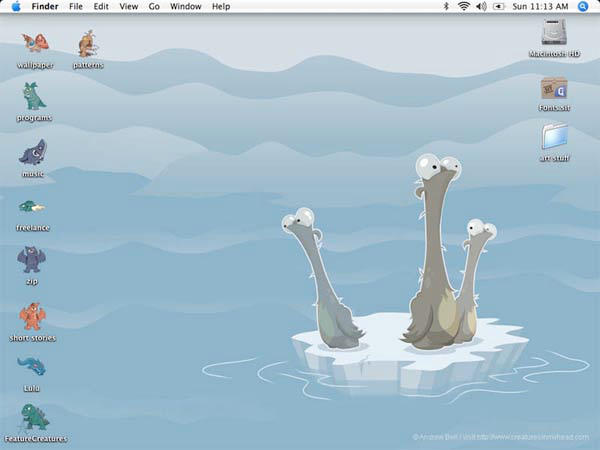Click the 'wallpaper' icon label
Viewport: 600px width, 450px height.
click(35, 65)
